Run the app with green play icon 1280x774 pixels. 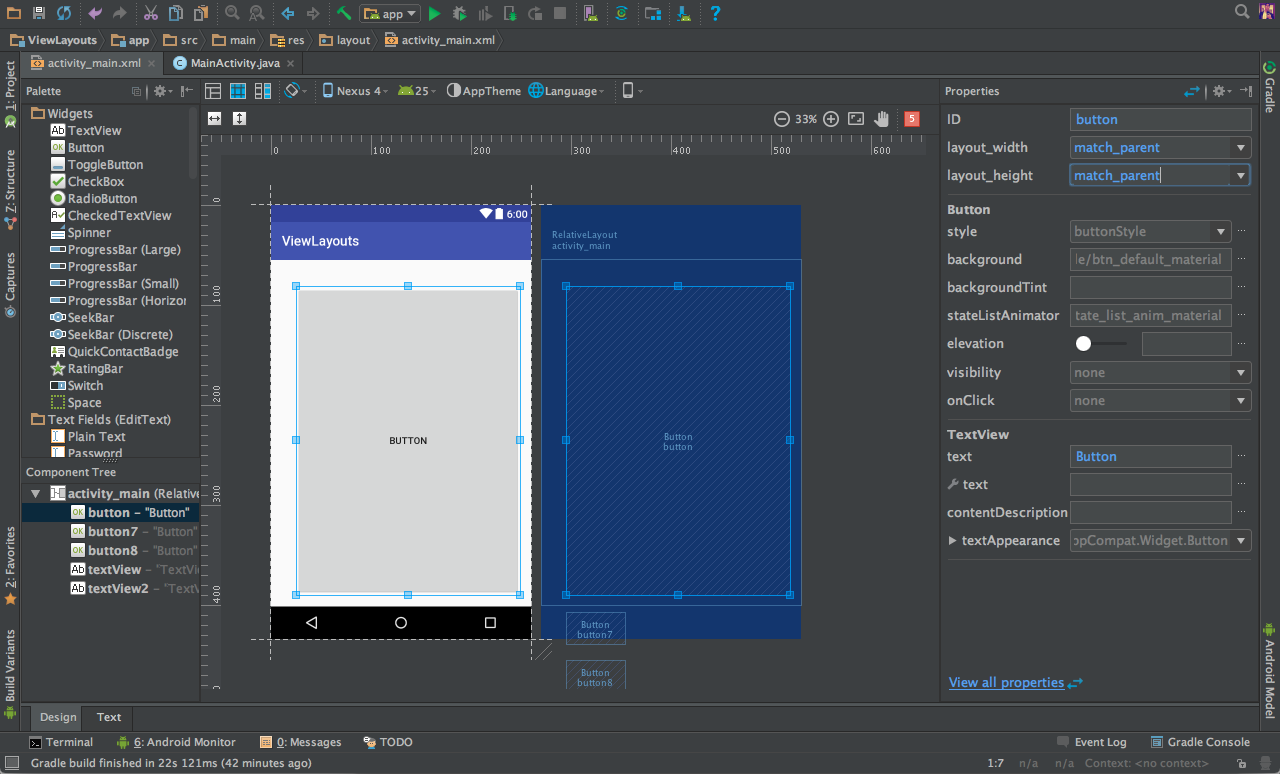(434, 13)
